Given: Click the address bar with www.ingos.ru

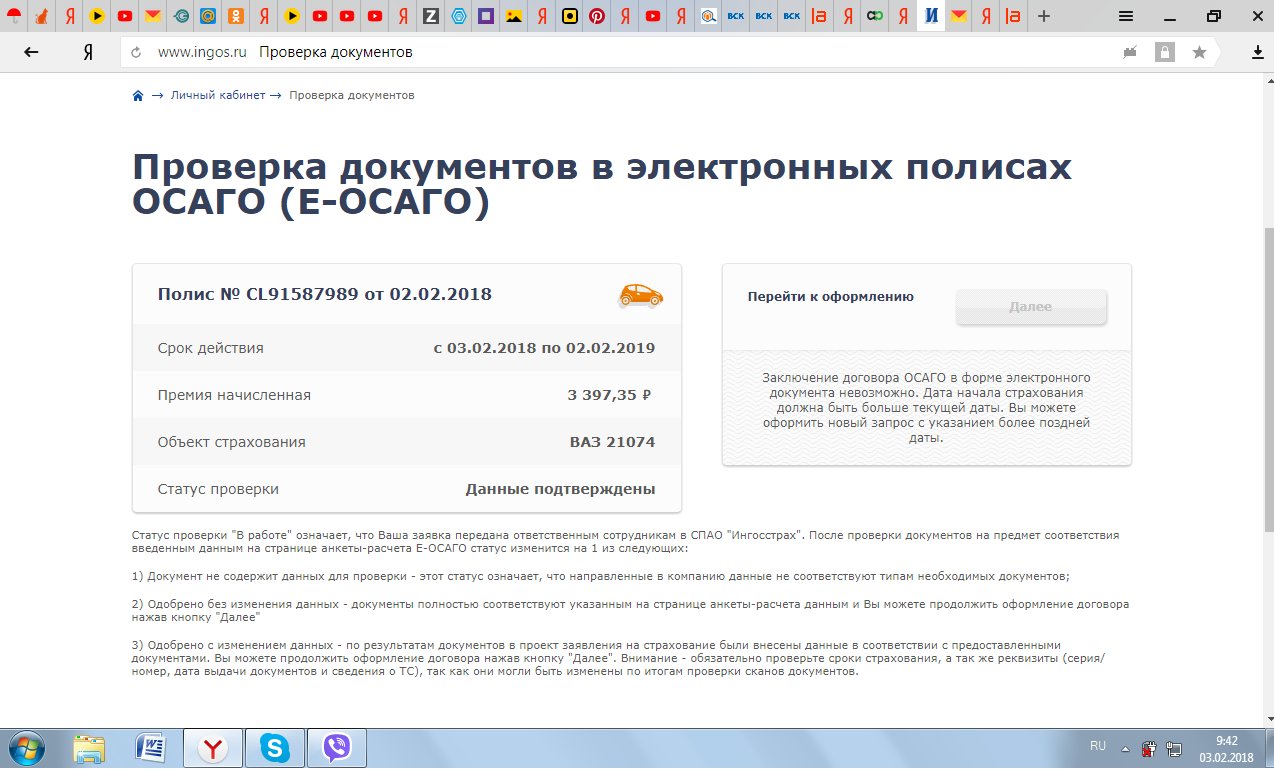Looking at the screenshot, I should (x=600, y=52).
